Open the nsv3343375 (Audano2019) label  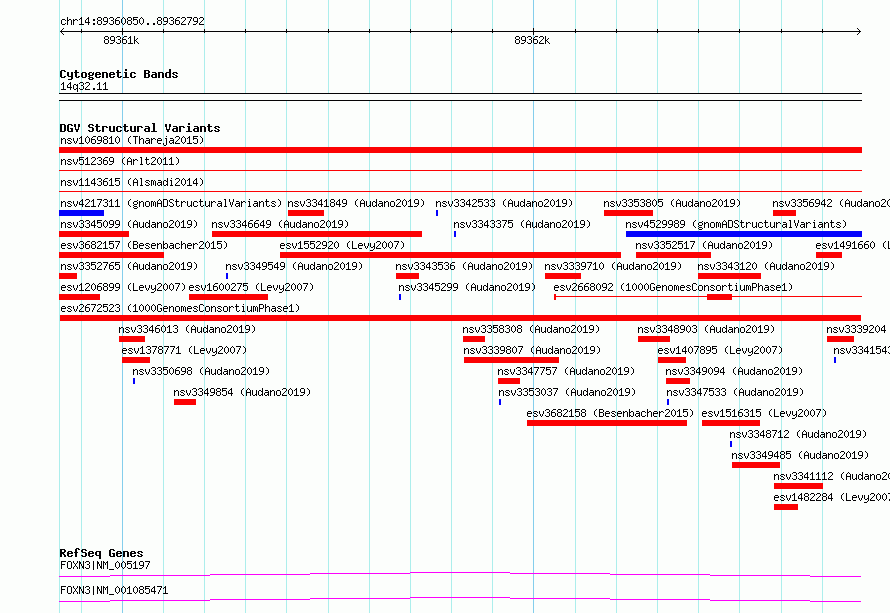click(x=522, y=224)
